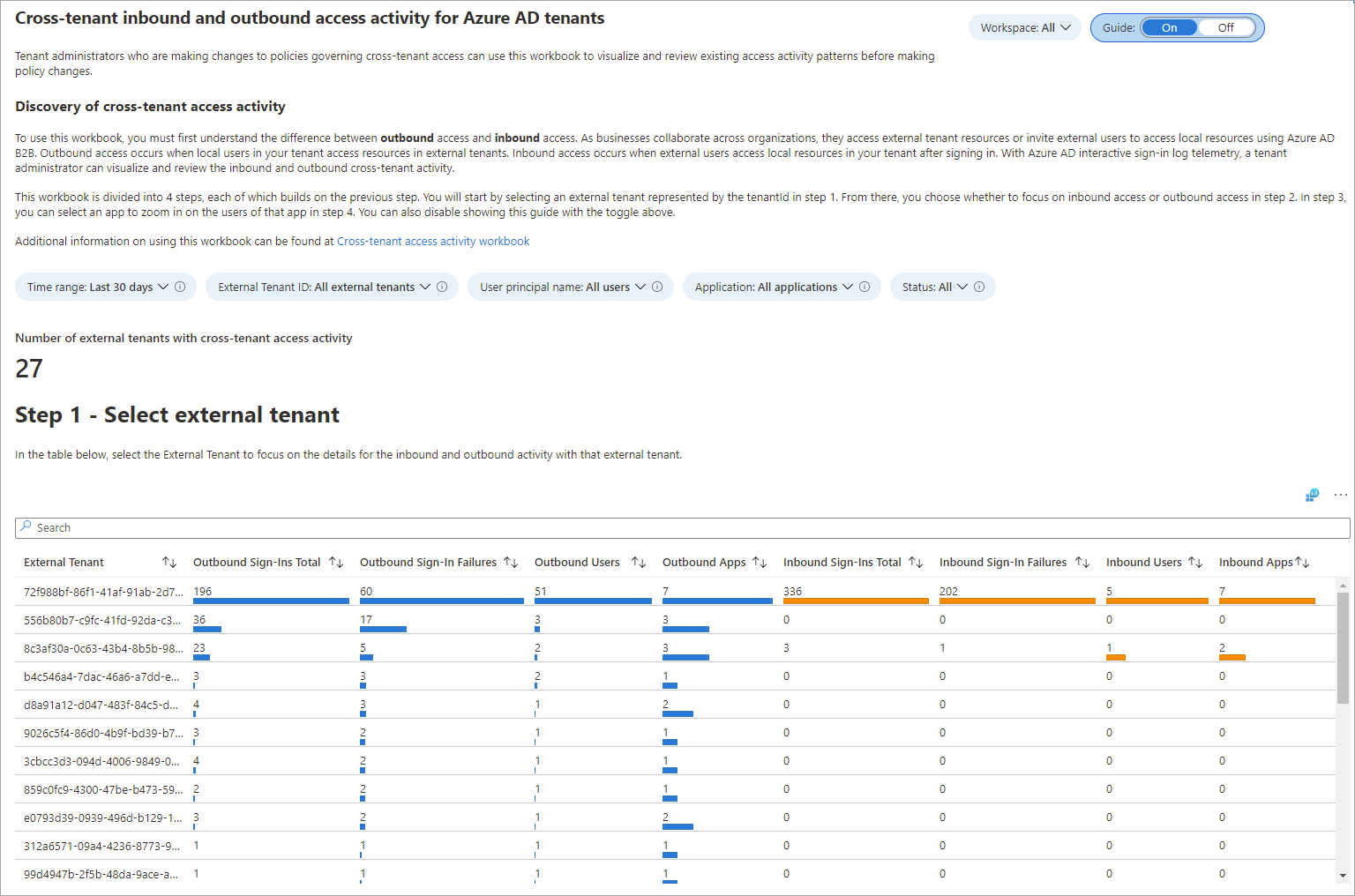Select tenant row 3cbcc3d3-094d-4006-9849-0
1355x896 pixels.
(x=676, y=761)
